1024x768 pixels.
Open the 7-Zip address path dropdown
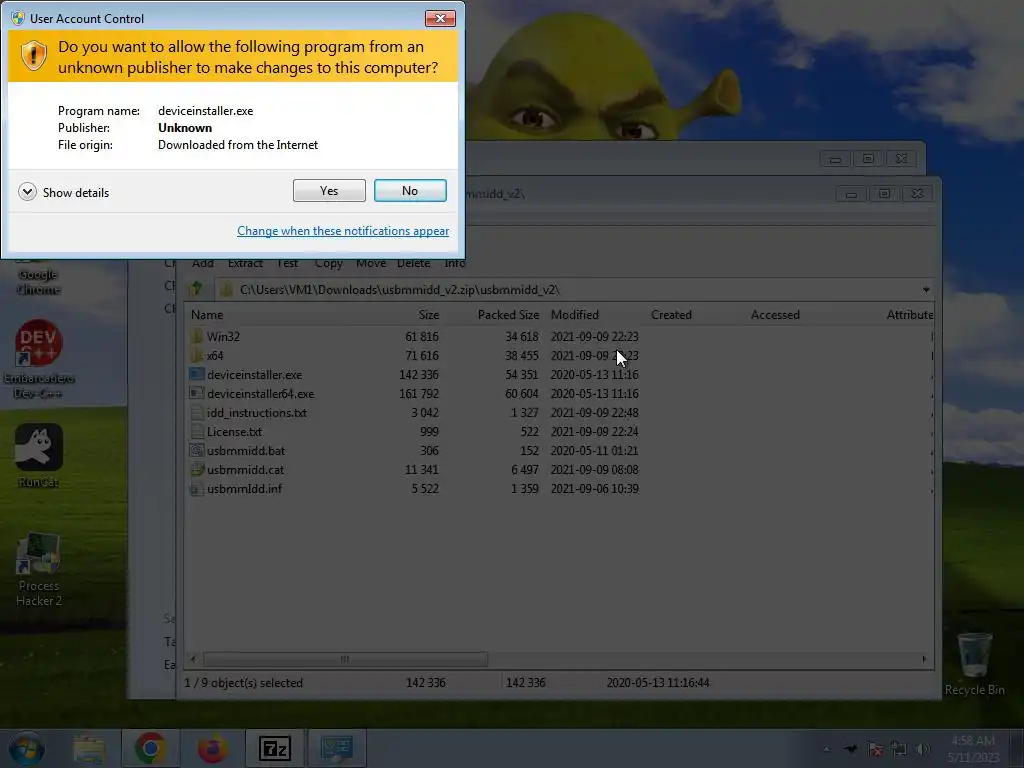926,289
